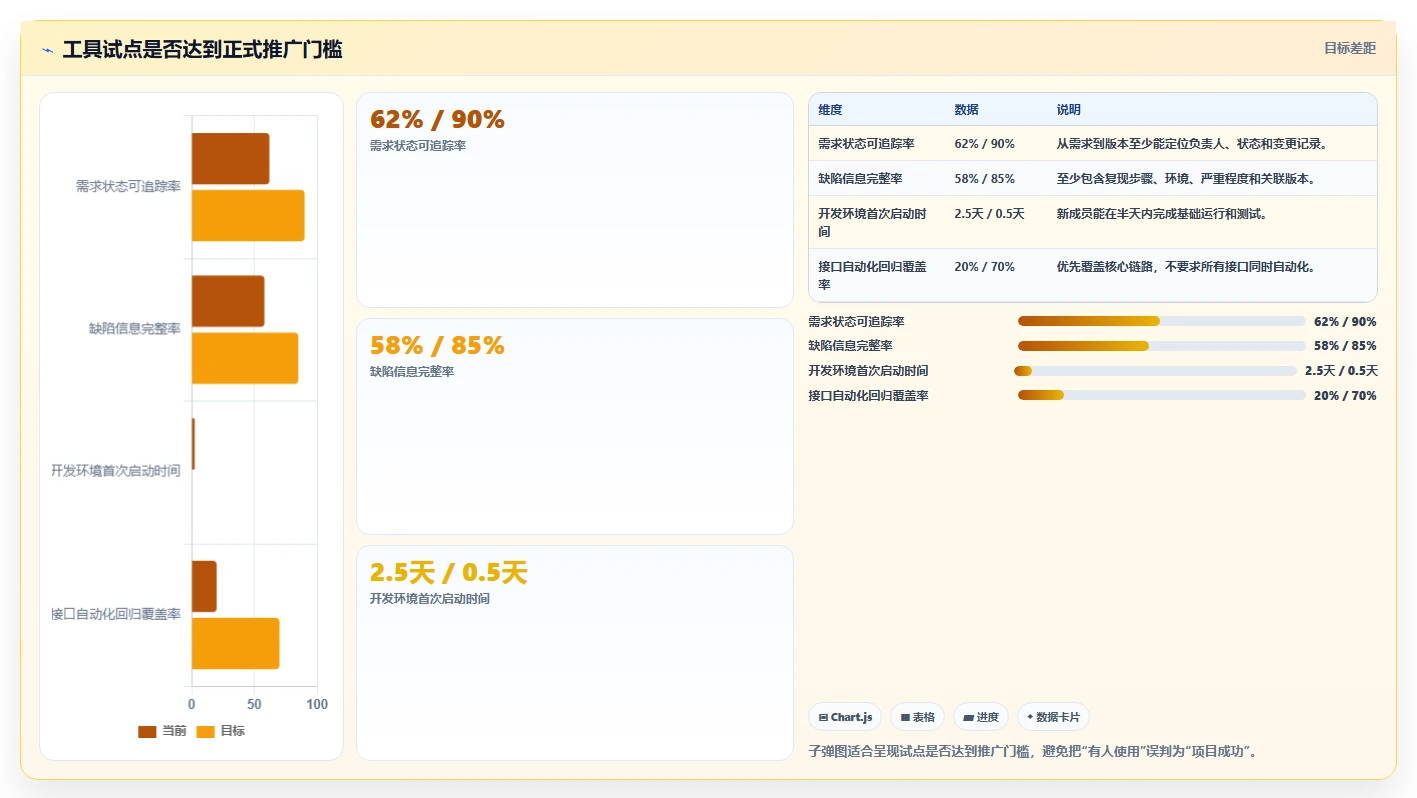The image size is (1417, 798).
Task: Click the 当前 bar for 缺陷信息完整率
Action: point(228,301)
